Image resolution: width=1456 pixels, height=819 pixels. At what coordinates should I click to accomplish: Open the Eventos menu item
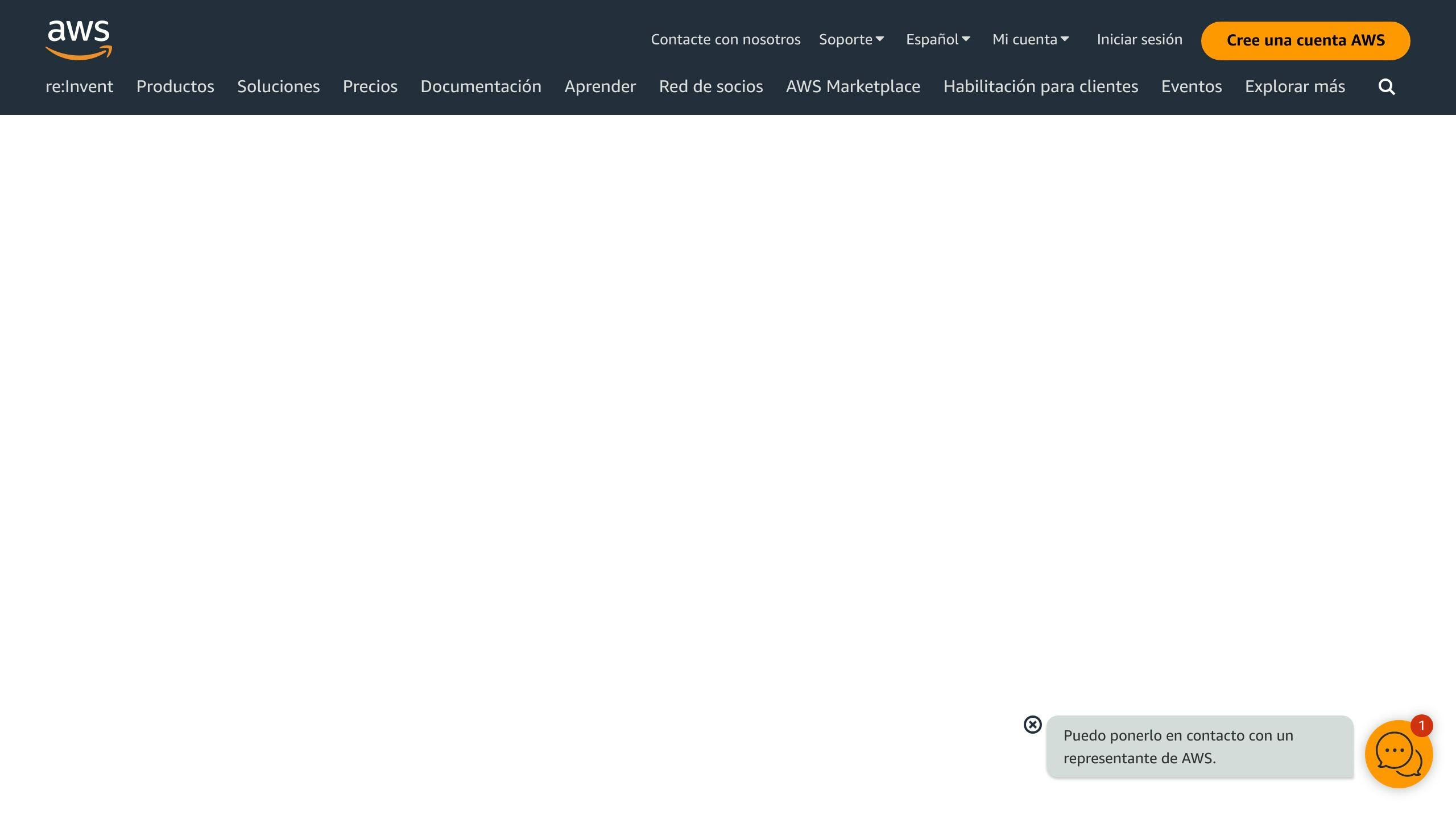(1192, 86)
